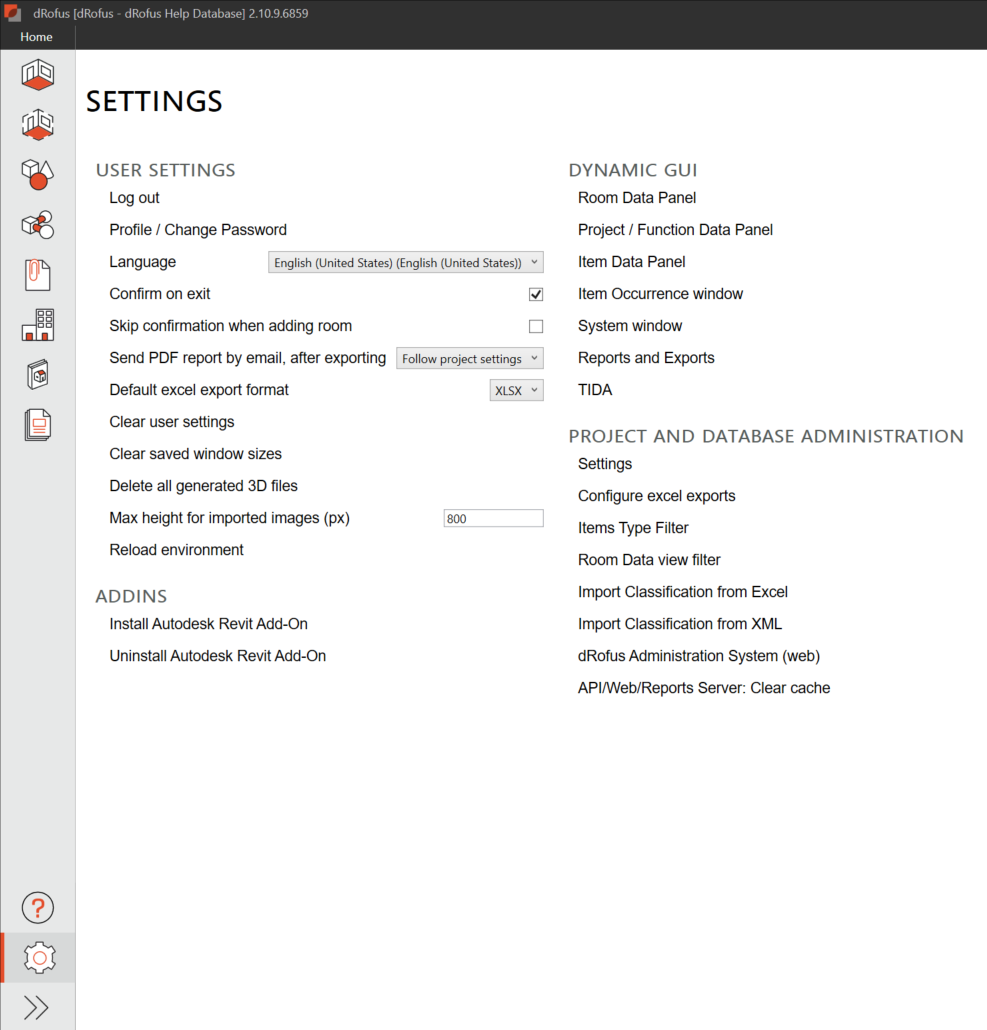Open the Default excel export format dropdown

point(517,391)
